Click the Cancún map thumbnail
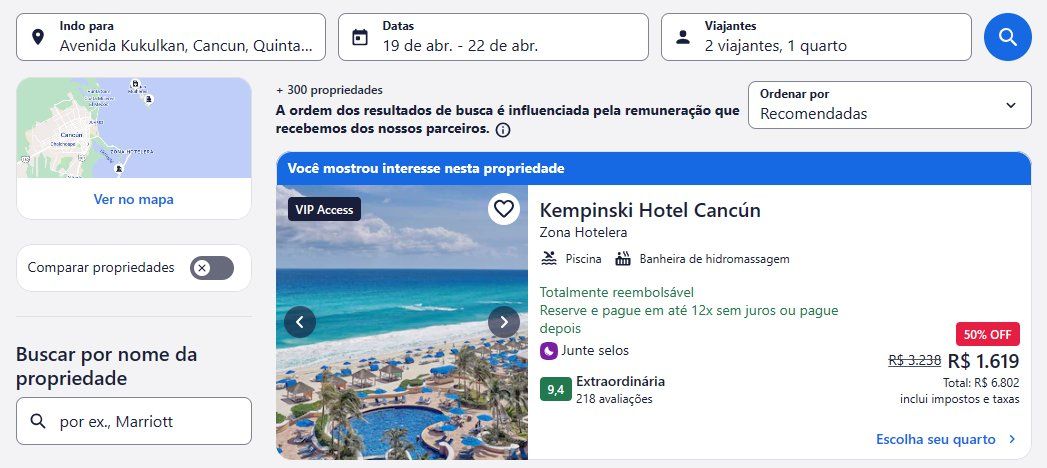The image size is (1047, 468). [x=134, y=128]
